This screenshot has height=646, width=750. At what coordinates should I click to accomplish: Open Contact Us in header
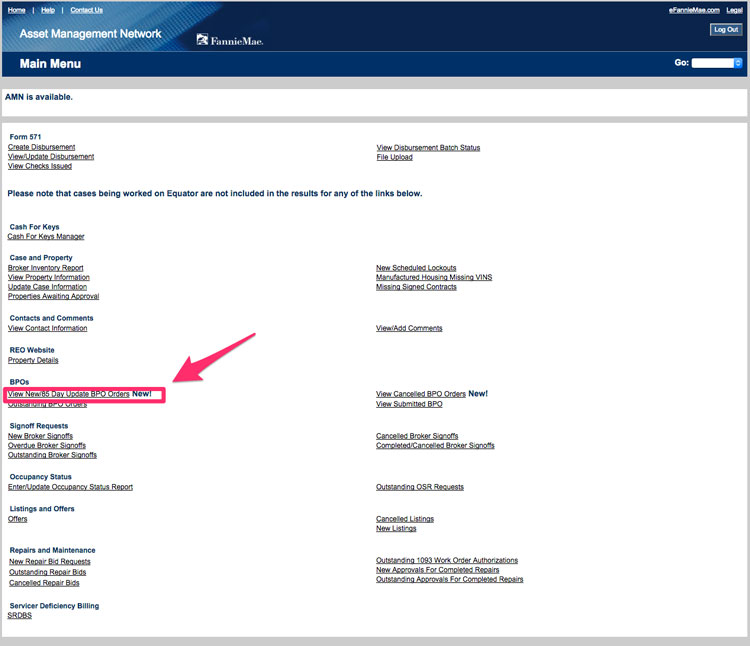coord(87,10)
